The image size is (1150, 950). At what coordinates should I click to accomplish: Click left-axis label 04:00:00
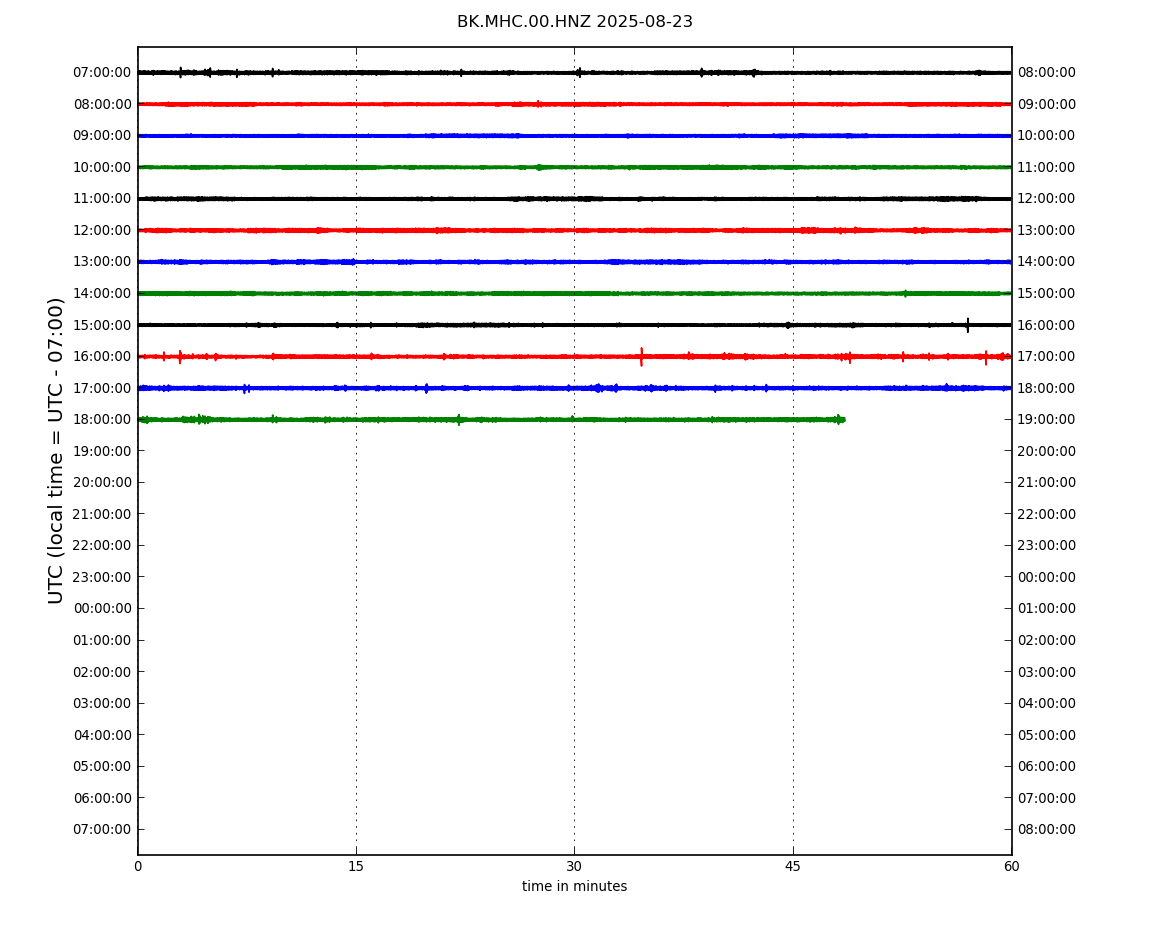[x=102, y=735]
